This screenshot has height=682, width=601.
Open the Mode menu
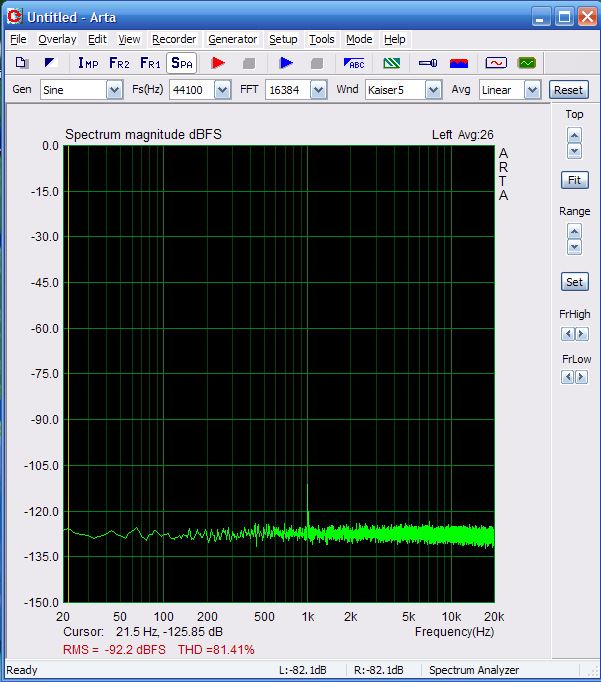(x=359, y=39)
